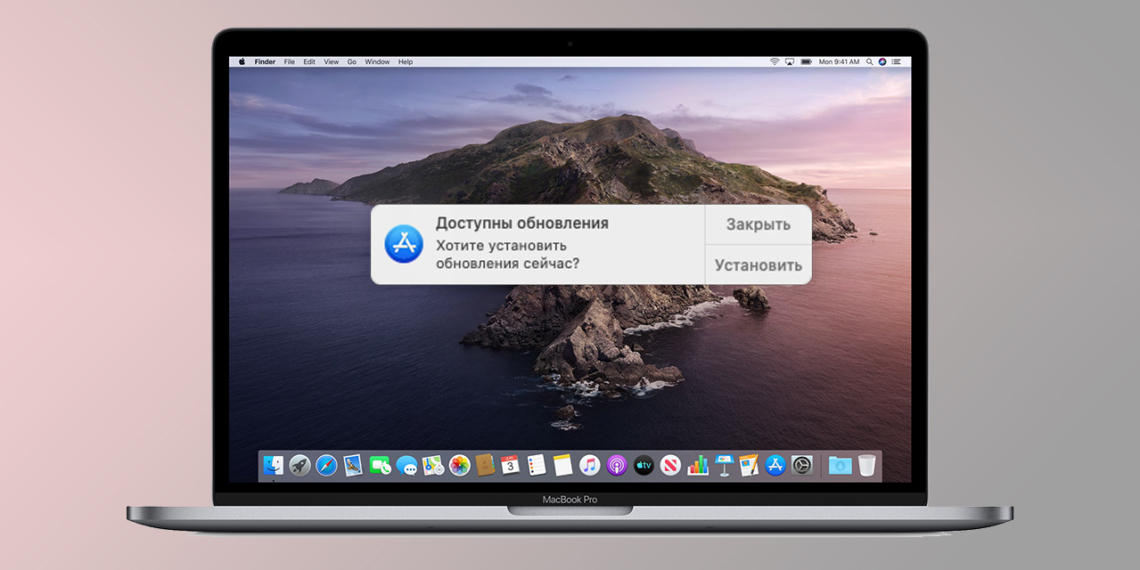Open Spotlight search in menu bar
1140x570 pixels.
coord(869,62)
